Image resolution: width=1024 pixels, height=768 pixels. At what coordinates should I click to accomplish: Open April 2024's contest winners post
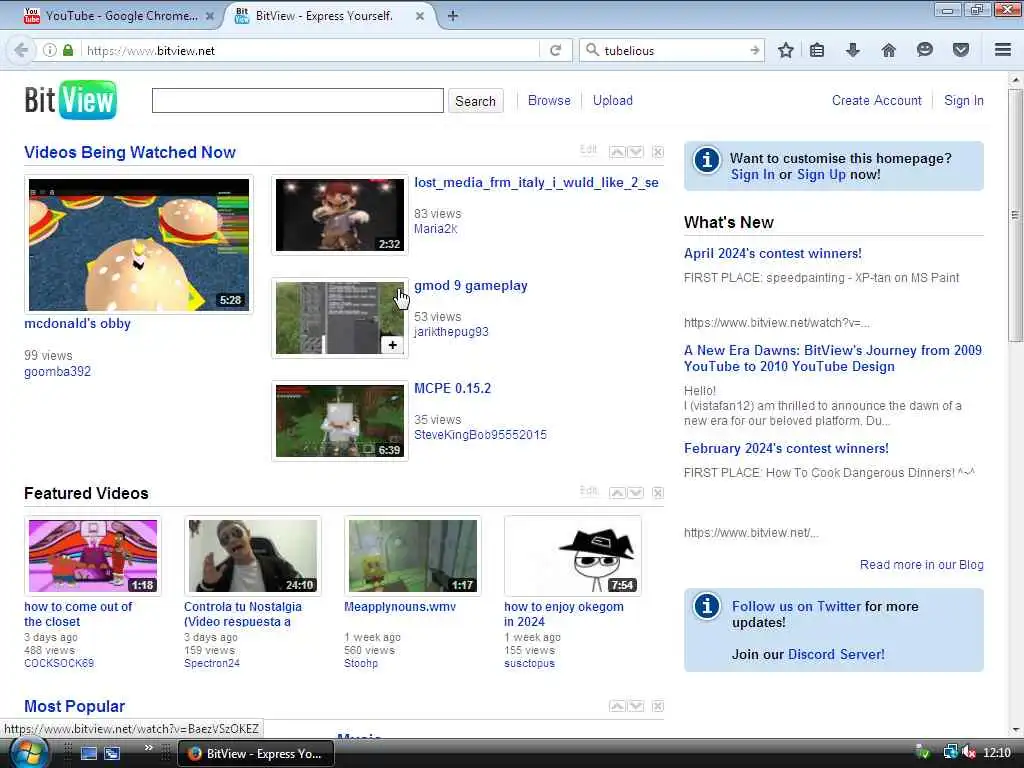pos(773,253)
